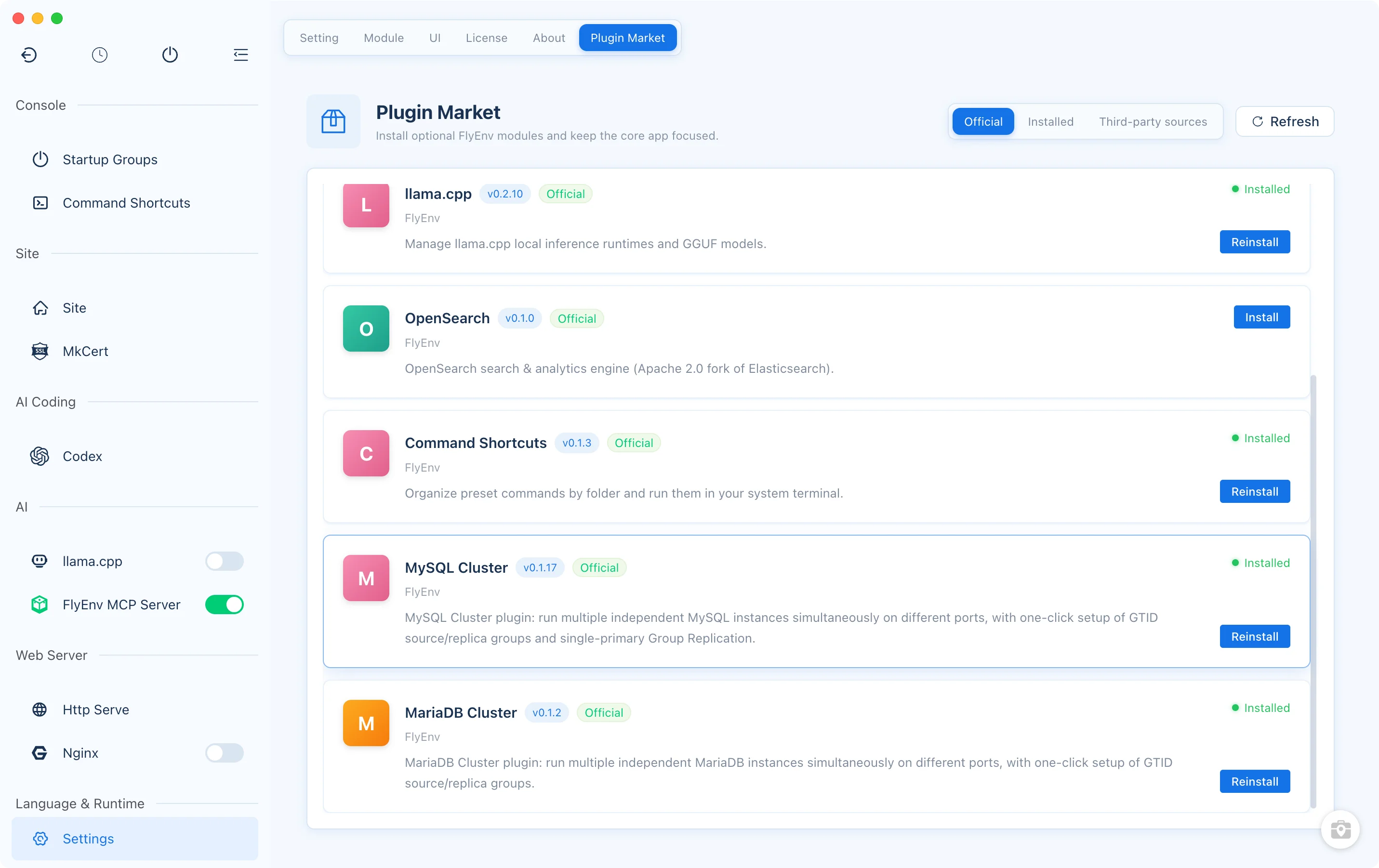Image resolution: width=1379 pixels, height=868 pixels.
Task: Click the power icon in sidebar toolbar
Action: (x=170, y=55)
